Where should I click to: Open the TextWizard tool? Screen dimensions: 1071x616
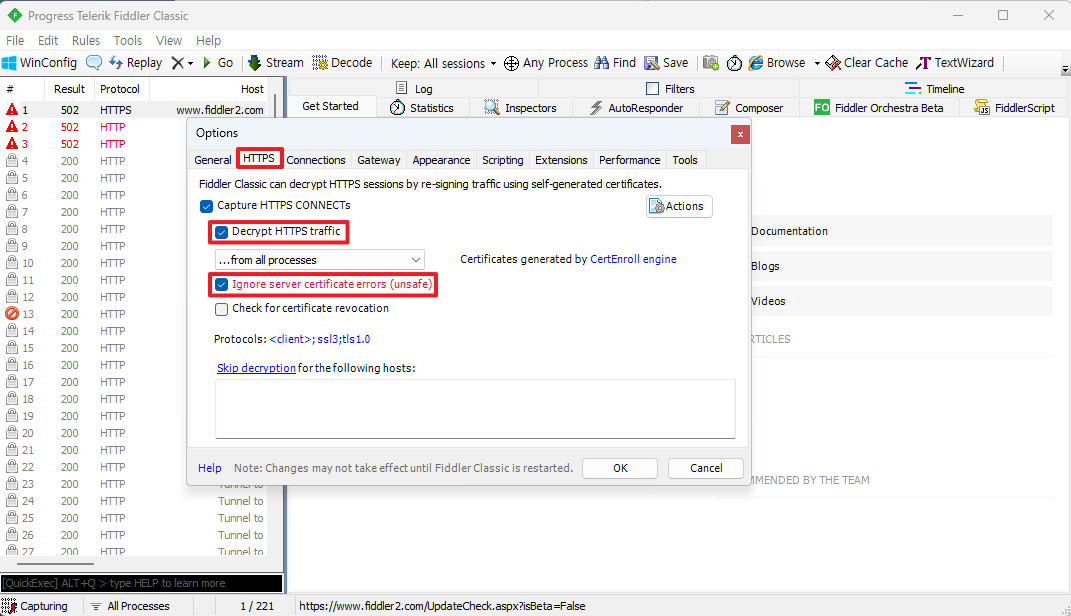[955, 63]
